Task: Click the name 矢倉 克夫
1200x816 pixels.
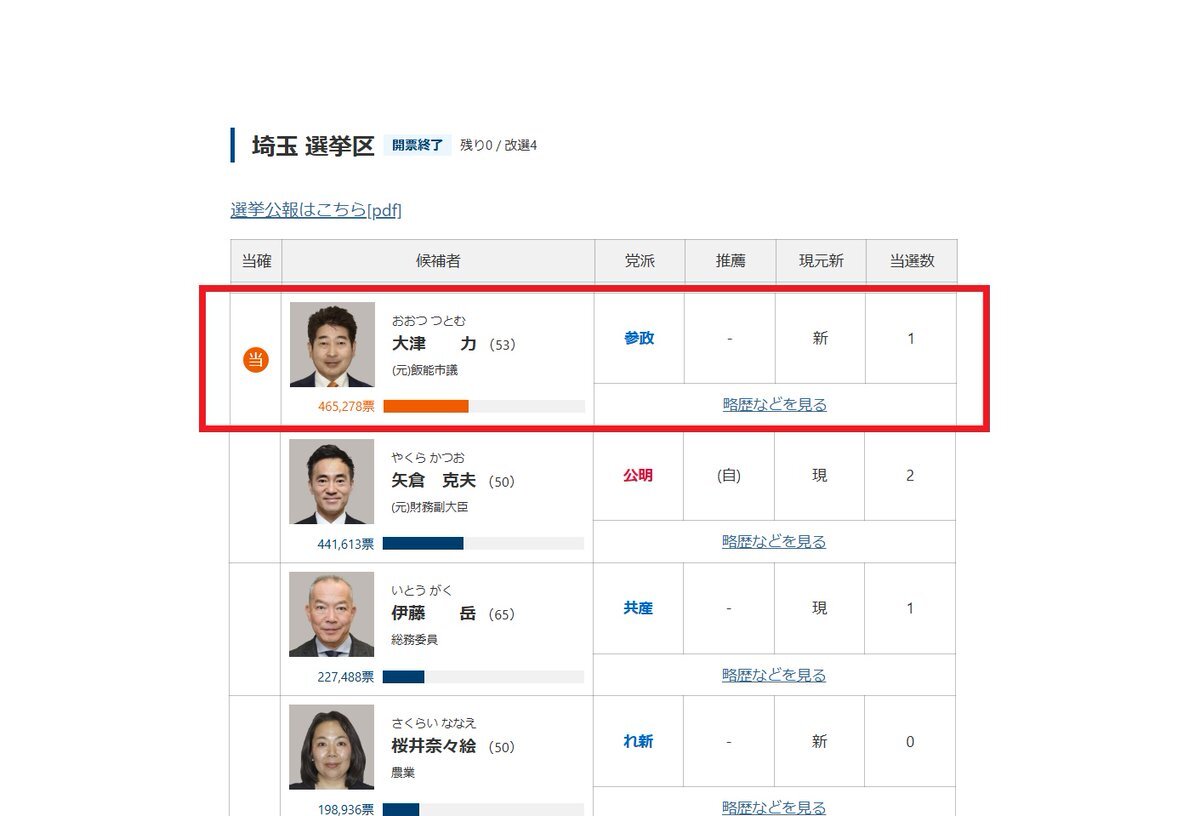Action: [434, 481]
